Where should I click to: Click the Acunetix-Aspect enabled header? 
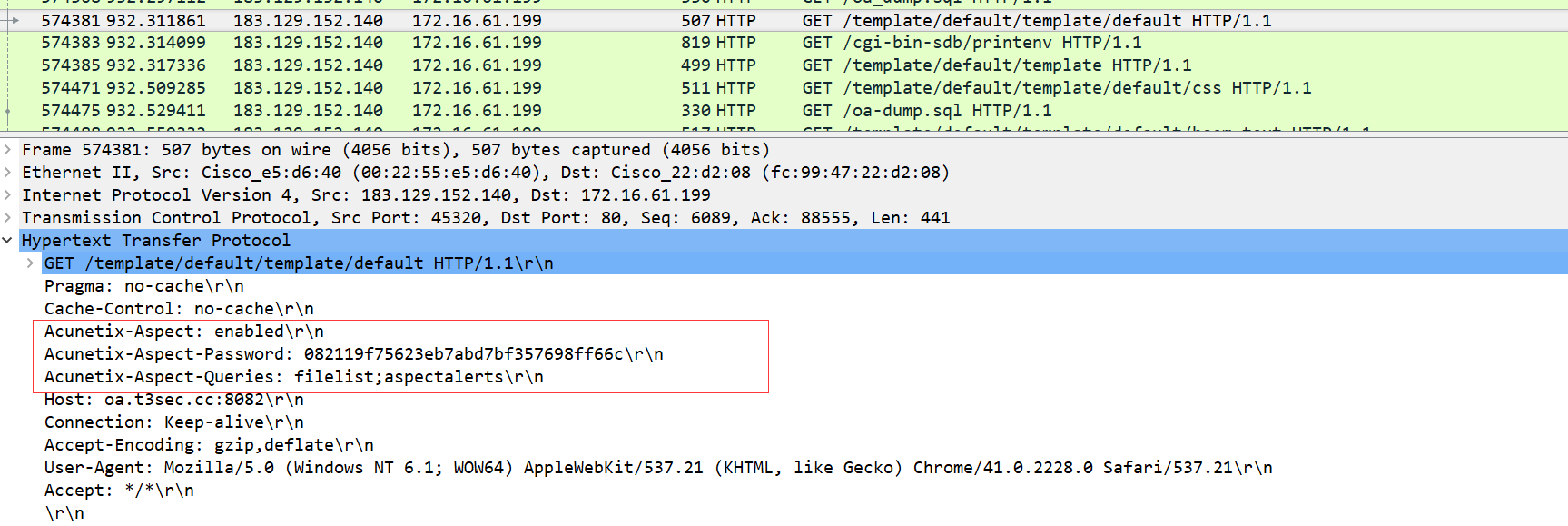(x=184, y=332)
